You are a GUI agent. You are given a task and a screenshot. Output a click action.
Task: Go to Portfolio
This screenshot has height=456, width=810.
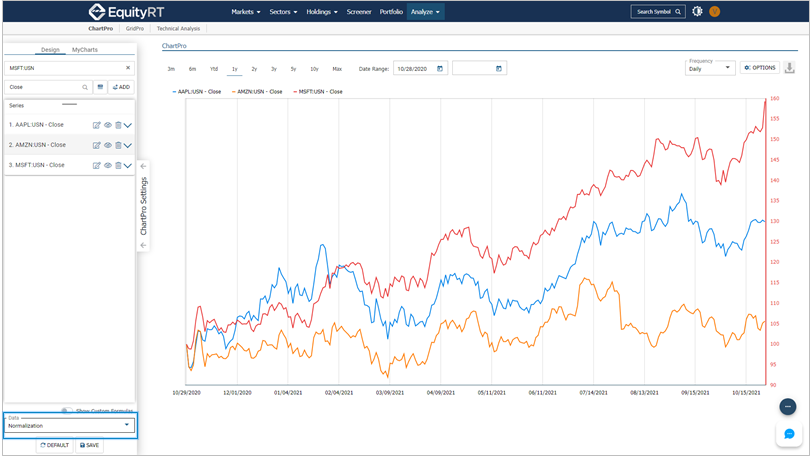[391, 11]
